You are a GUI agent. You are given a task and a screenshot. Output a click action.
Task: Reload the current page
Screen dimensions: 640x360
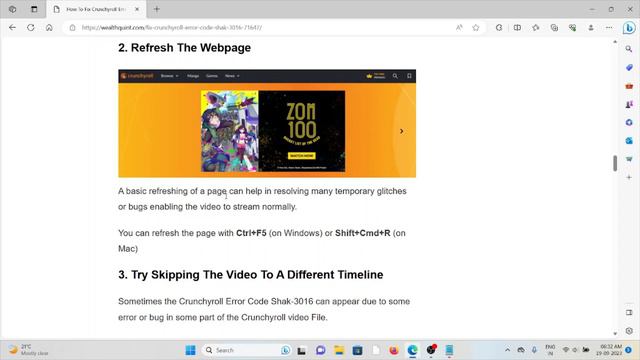point(31,28)
